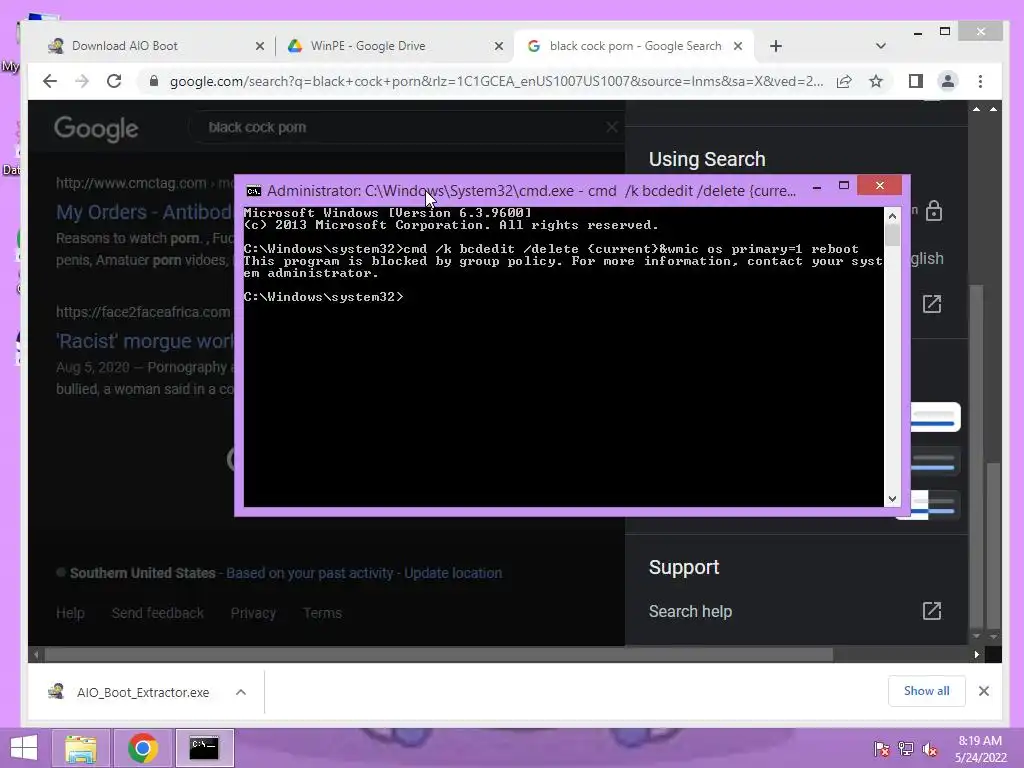The image size is (1024, 768).
Task: Open Chrome from the taskbar
Action: 142,748
